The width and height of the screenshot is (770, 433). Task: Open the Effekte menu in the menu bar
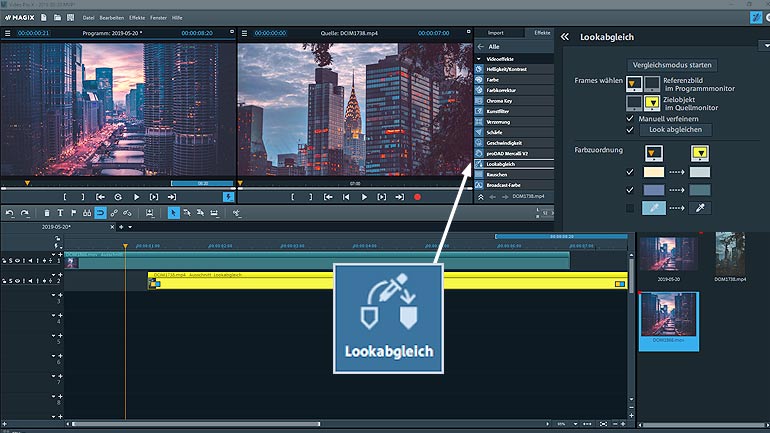[137, 18]
